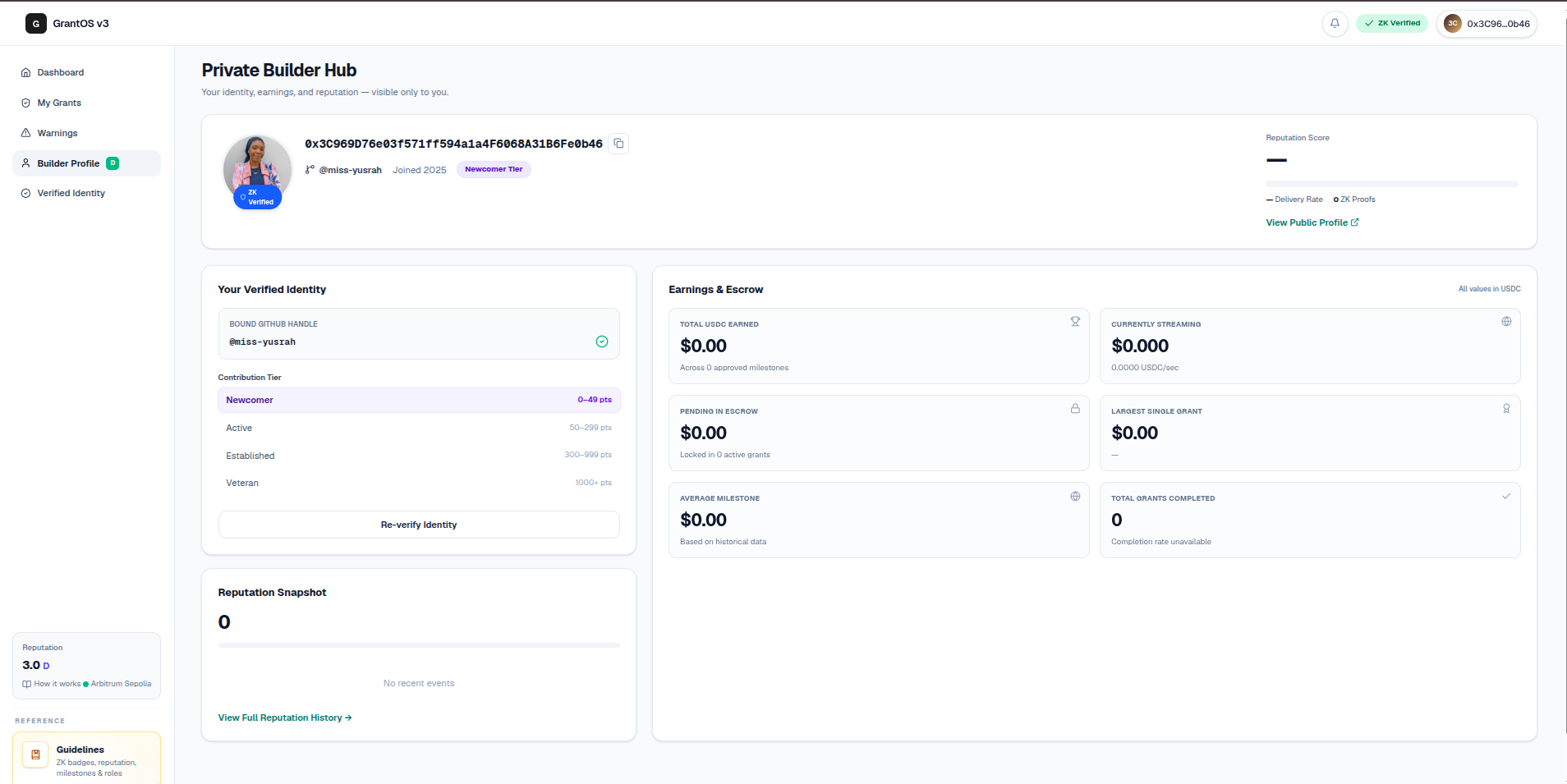
Task: Click Completion rate unavailable text
Action: pyautogui.click(x=1161, y=542)
